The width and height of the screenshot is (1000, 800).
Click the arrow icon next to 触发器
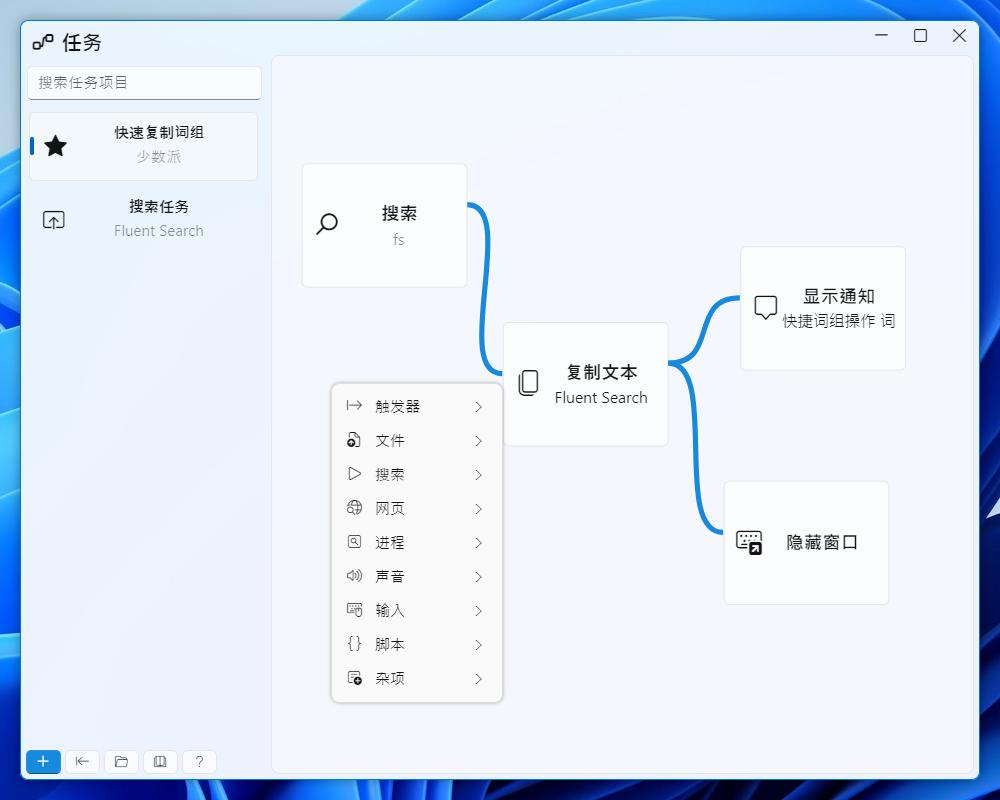pos(354,406)
